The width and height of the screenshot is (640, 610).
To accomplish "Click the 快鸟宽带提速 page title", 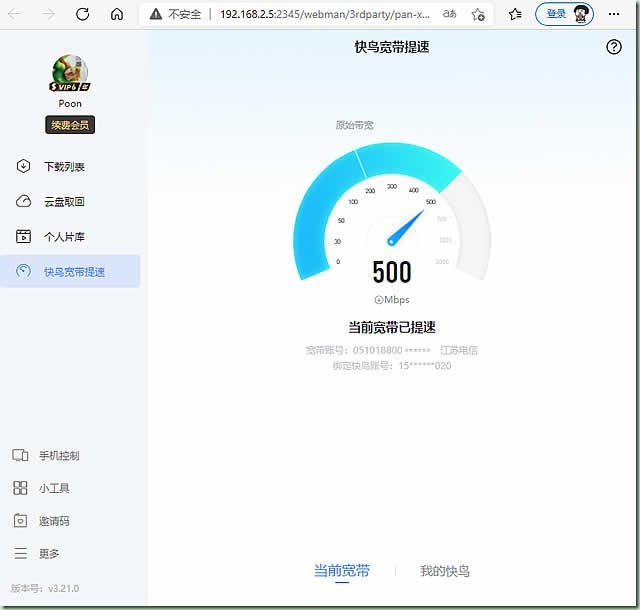I will pyautogui.click(x=392, y=47).
